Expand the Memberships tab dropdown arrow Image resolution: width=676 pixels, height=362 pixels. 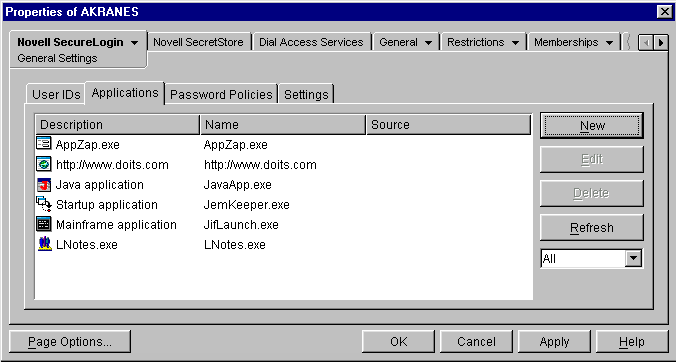(609, 43)
